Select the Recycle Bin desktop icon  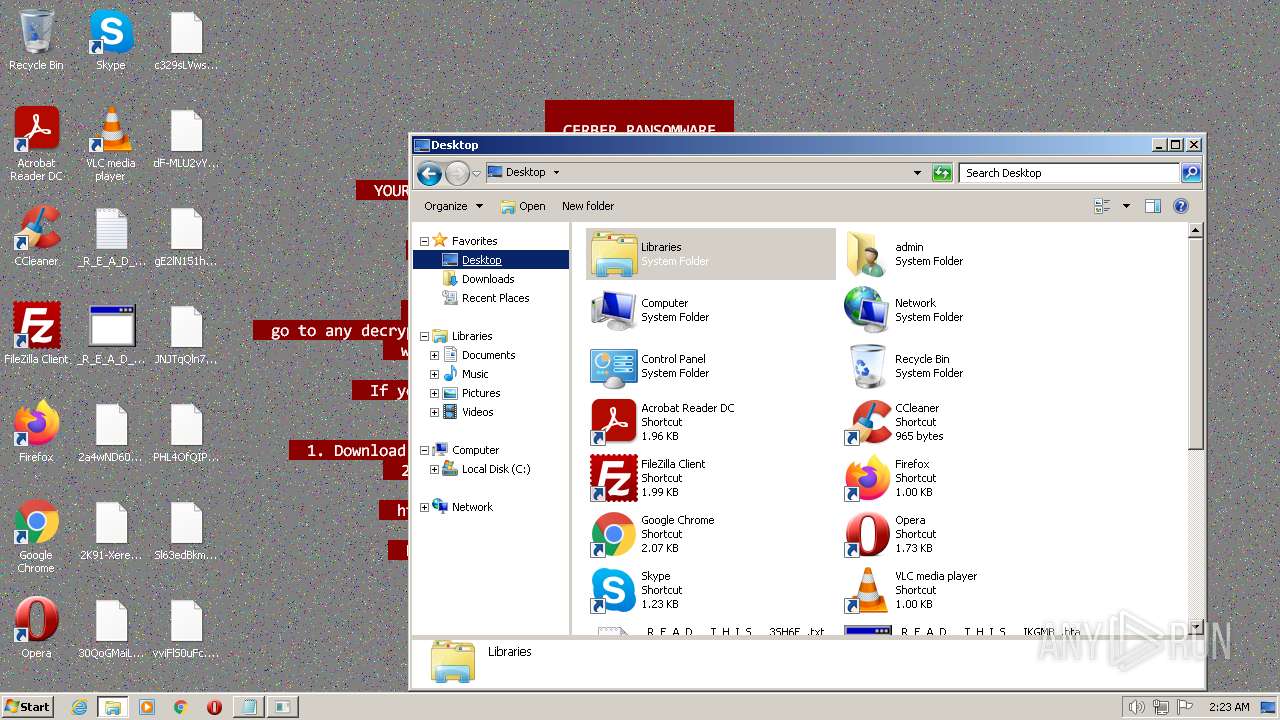(x=36, y=40)
